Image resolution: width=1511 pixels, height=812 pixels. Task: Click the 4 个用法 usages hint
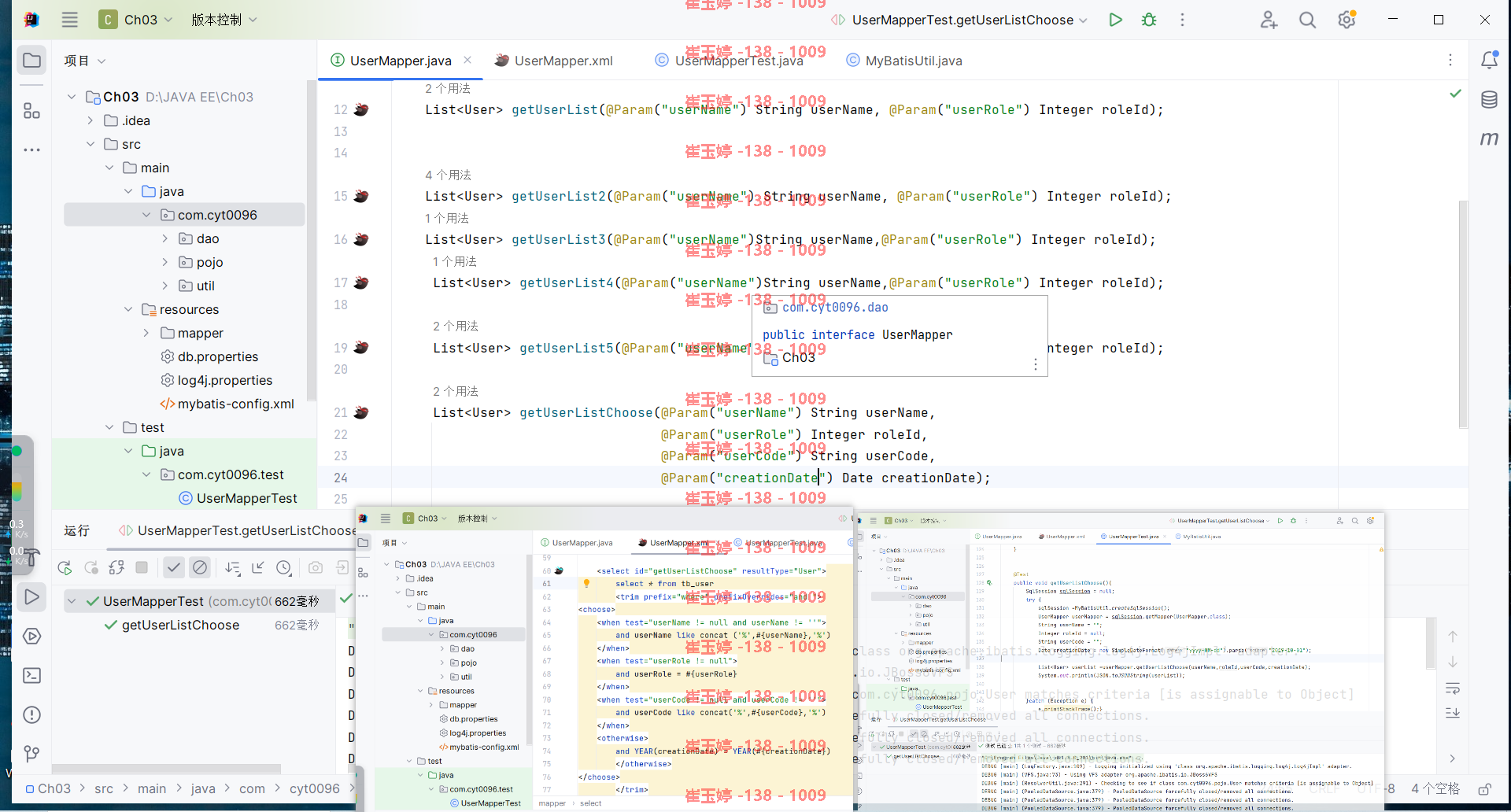(448, 175)
